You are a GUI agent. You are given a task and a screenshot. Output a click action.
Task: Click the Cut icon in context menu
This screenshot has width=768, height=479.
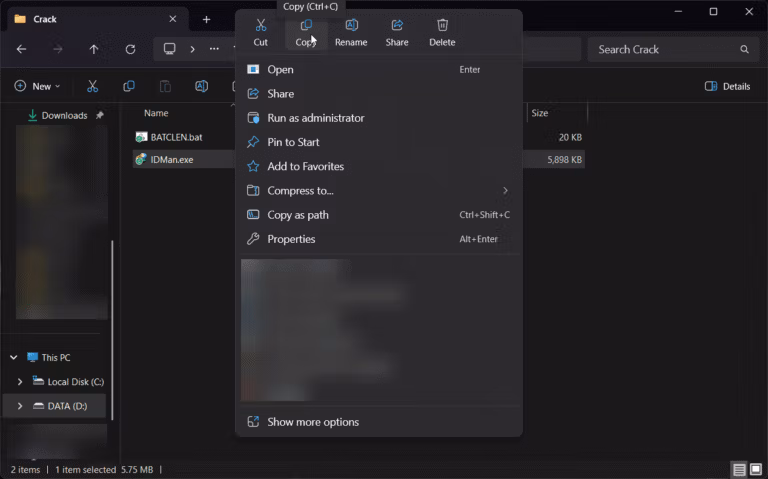(261, 25)
